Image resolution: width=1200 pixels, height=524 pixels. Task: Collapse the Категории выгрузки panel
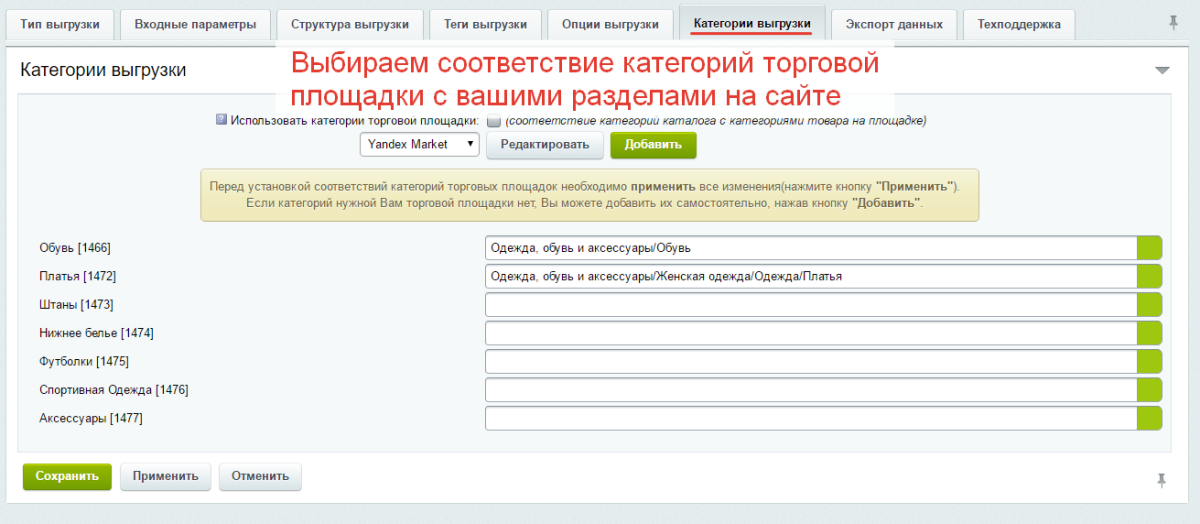pyautogui.click(x=1161, y=70)
